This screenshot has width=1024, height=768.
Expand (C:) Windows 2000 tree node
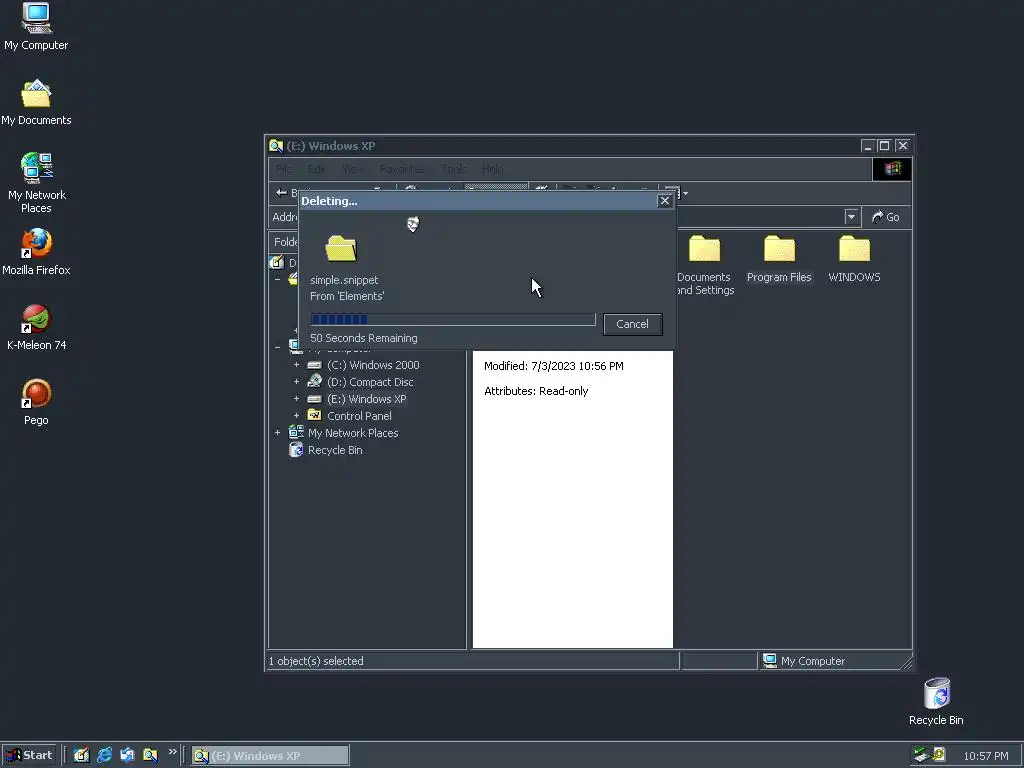[x=296, y=365]
